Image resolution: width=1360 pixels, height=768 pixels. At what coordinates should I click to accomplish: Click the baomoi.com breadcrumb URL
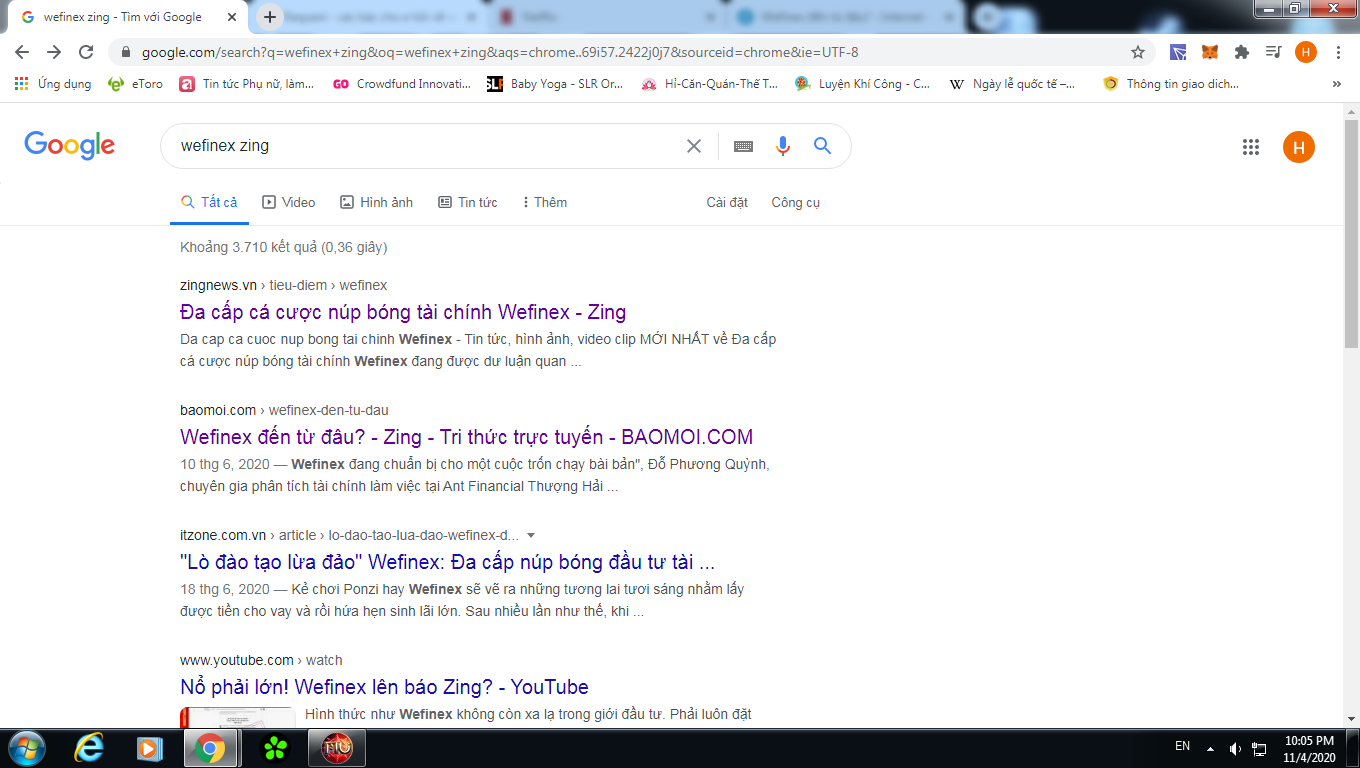[x=284, y=410]
